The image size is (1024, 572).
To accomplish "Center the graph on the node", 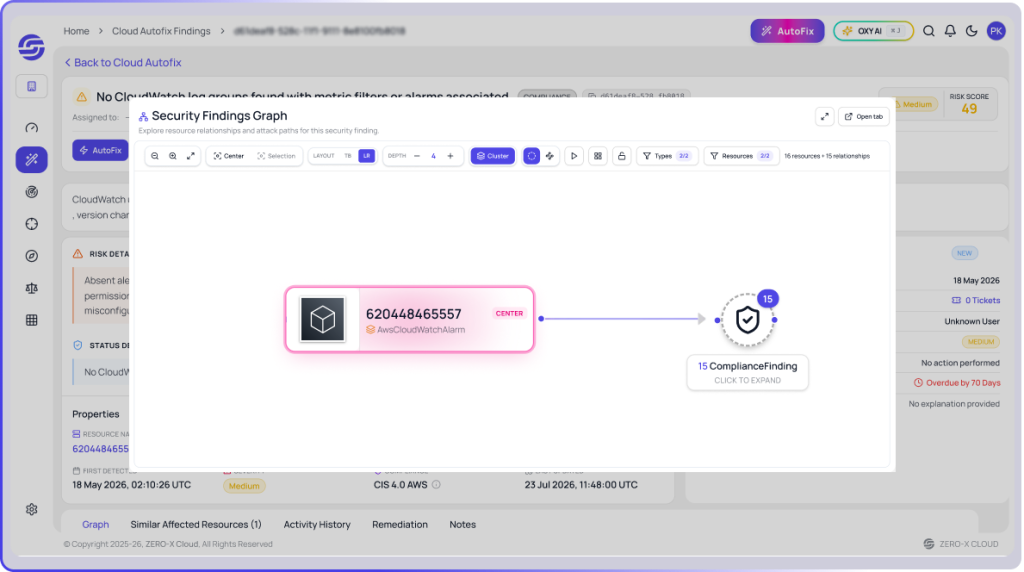I will tap(229, 156).
